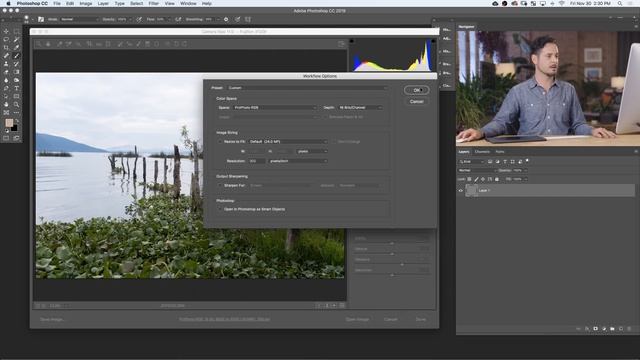Open the Preset dropdown in Workflow Options

point(307,88)
